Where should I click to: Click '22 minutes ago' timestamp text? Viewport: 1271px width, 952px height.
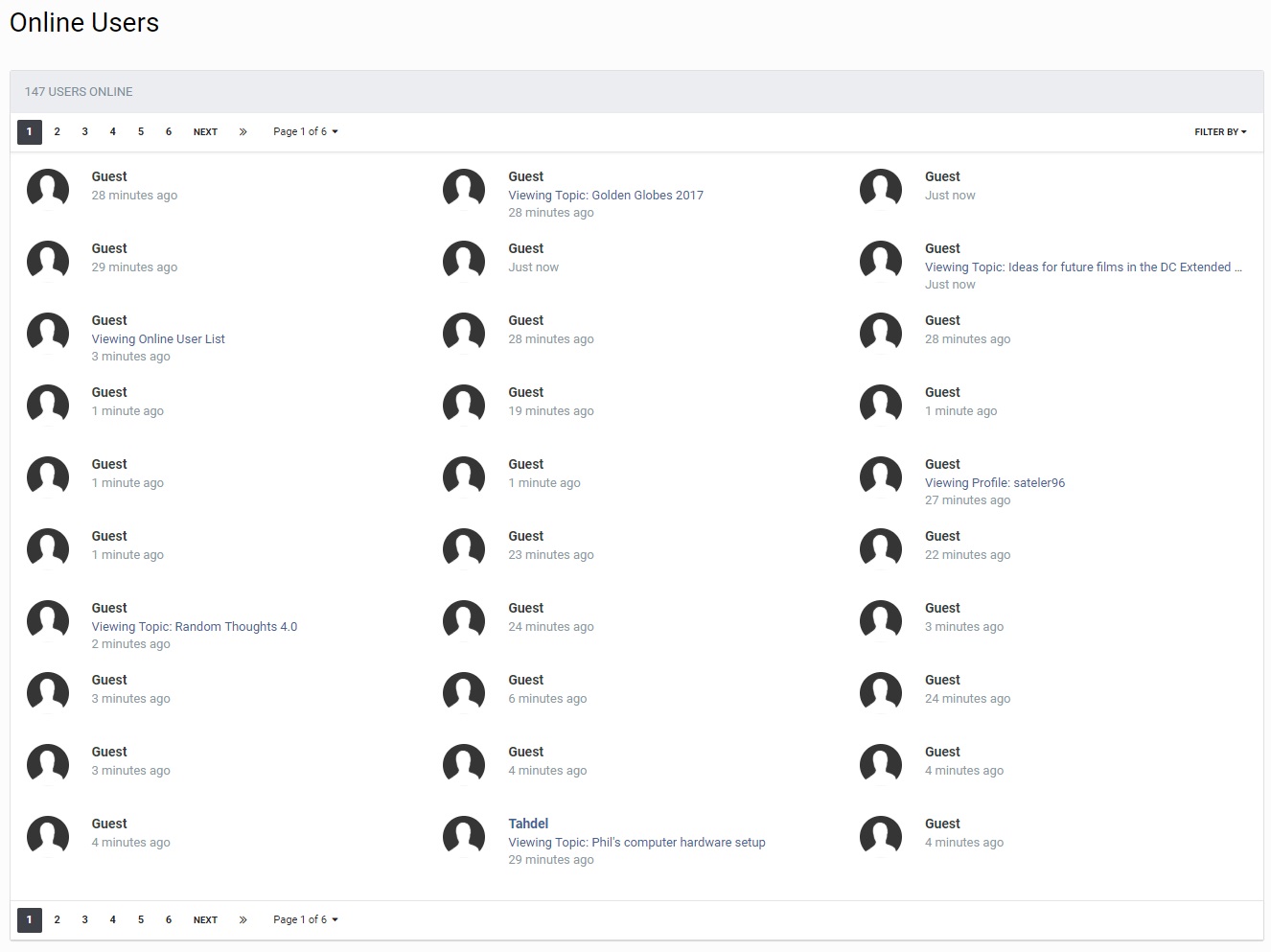pyautogui.click(x=968, y=554)
